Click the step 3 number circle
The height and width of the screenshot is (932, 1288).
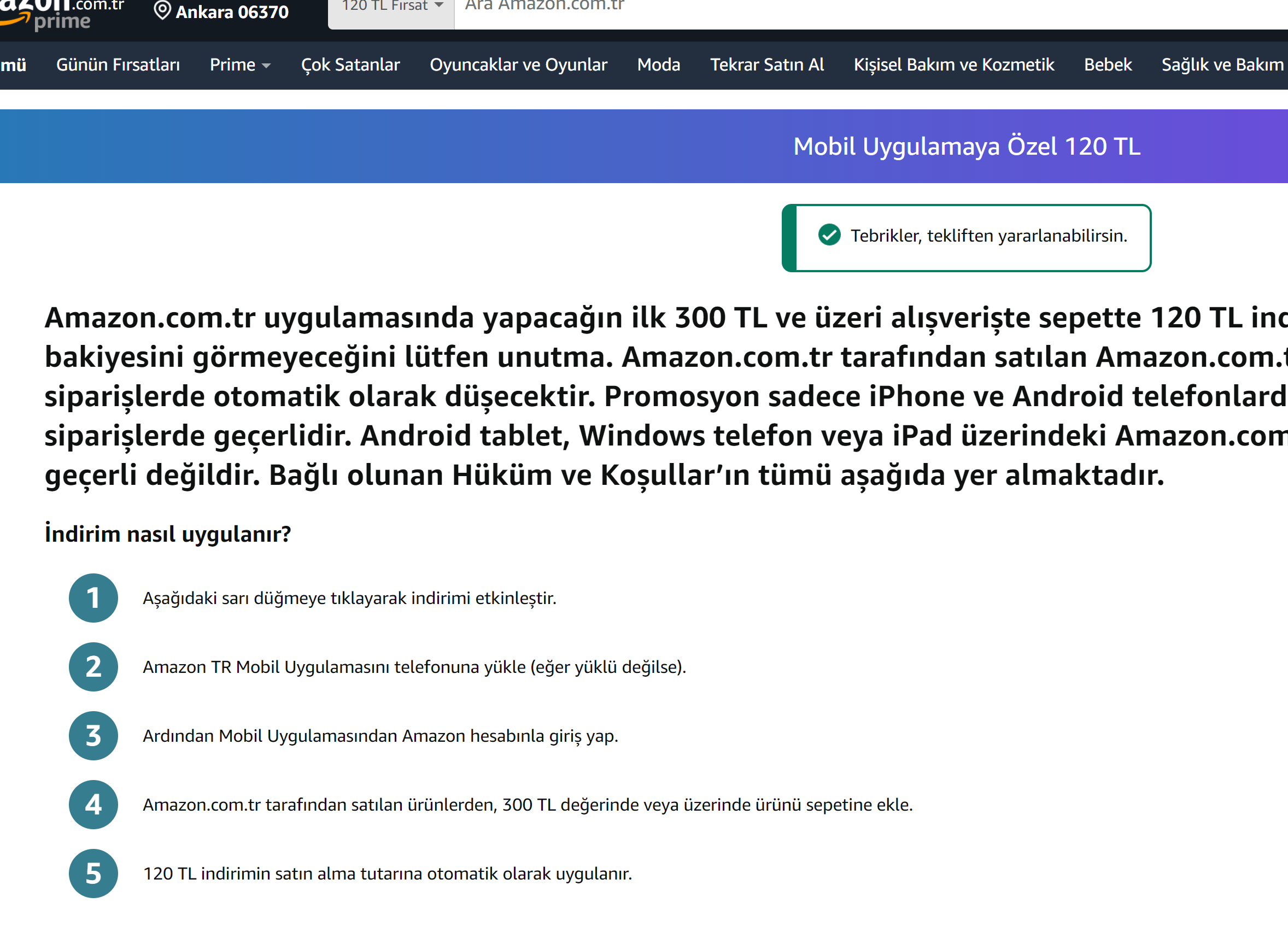pyautogui.click(x=93, y=736)
